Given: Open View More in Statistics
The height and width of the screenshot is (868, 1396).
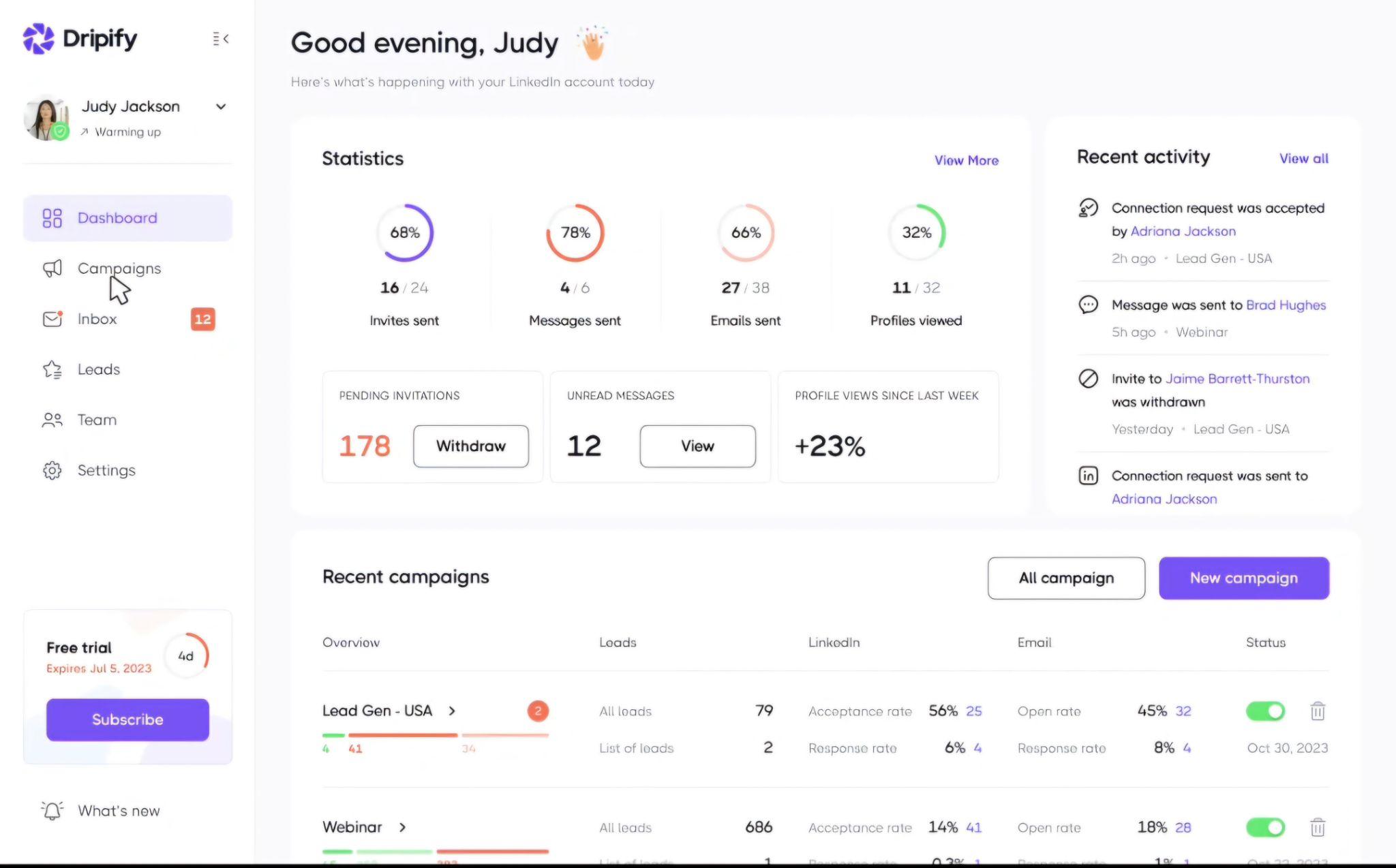Looking at the screenshot, I should click(967, 160).
